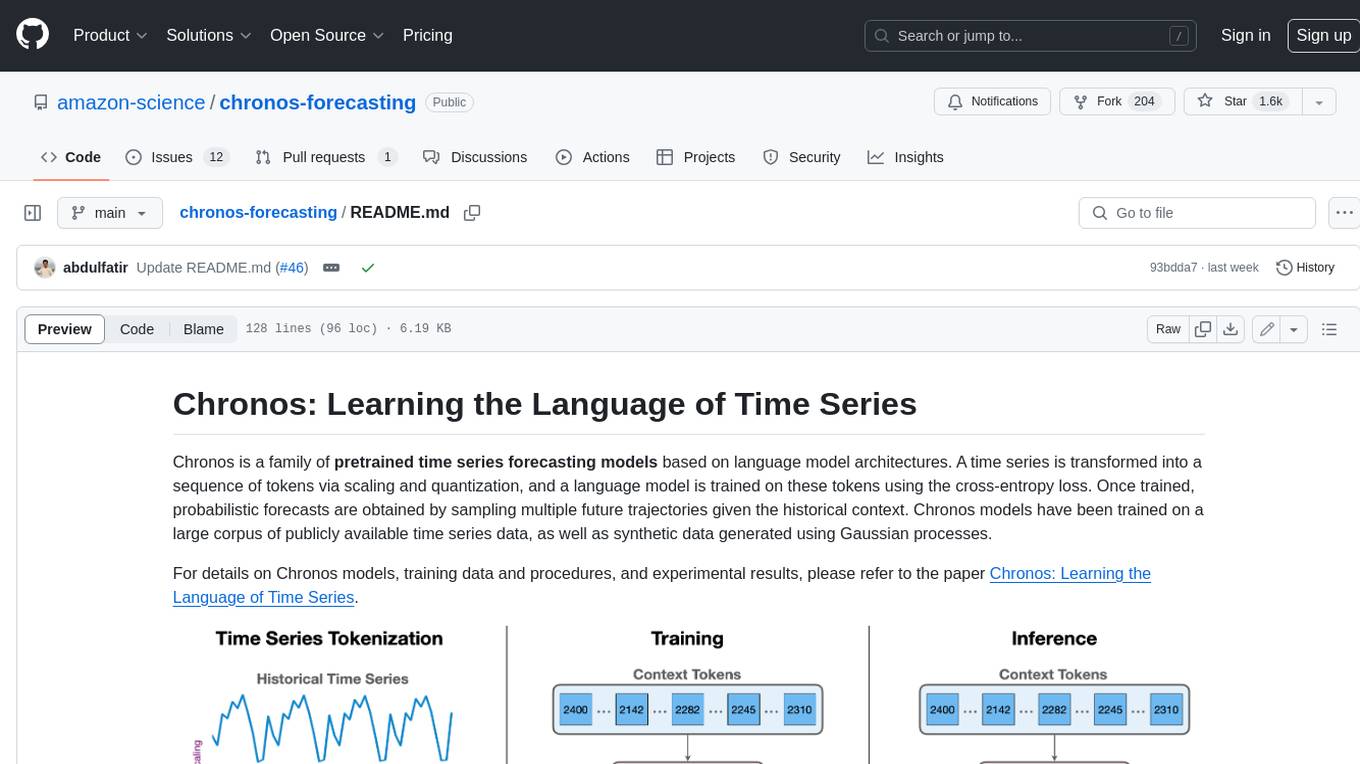The image size is (1360, 764).
Task: Expand the file tree side panel
Action: tap(32, 213)
